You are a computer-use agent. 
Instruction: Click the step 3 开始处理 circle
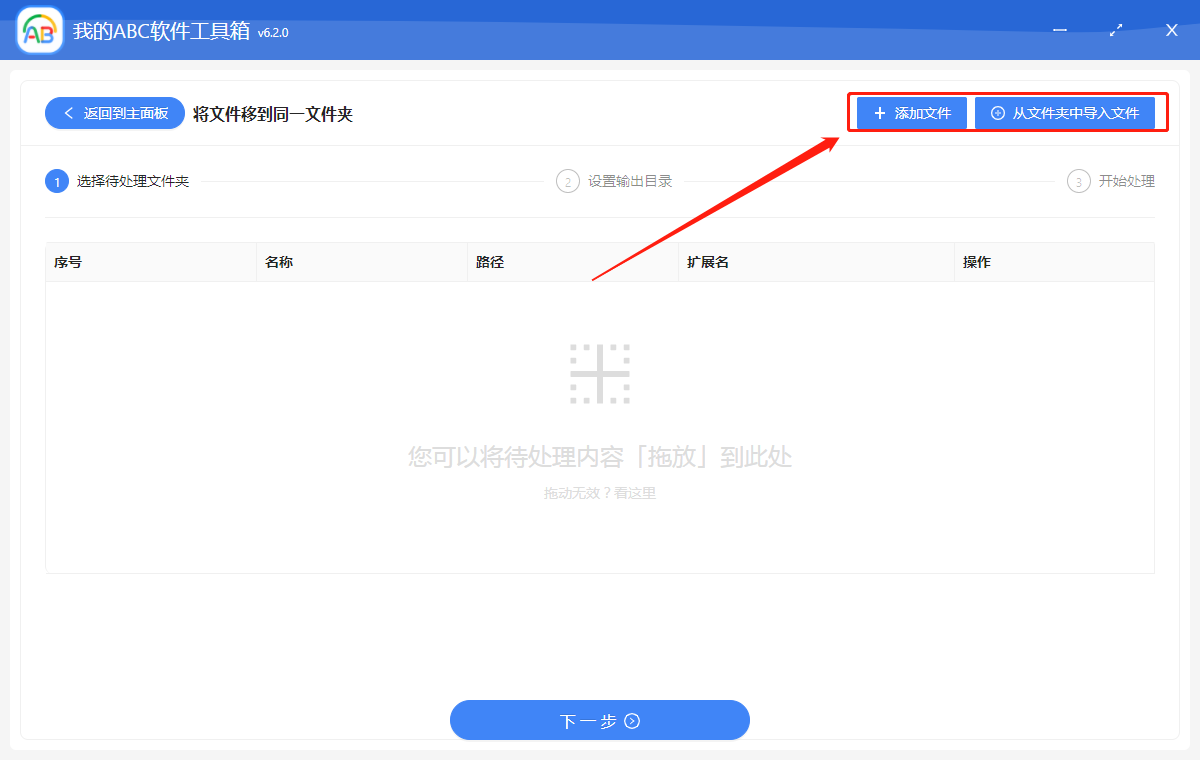tap(1078, 181)
